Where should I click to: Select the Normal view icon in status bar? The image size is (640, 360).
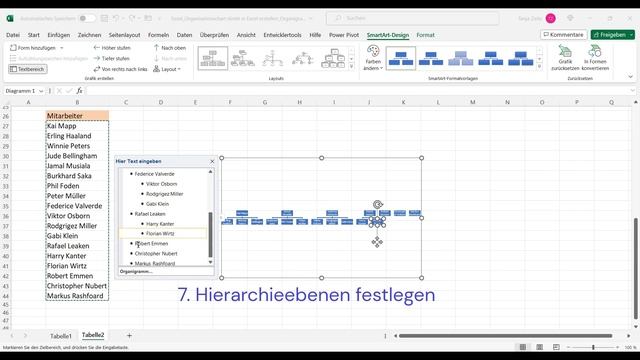(523, 347)
